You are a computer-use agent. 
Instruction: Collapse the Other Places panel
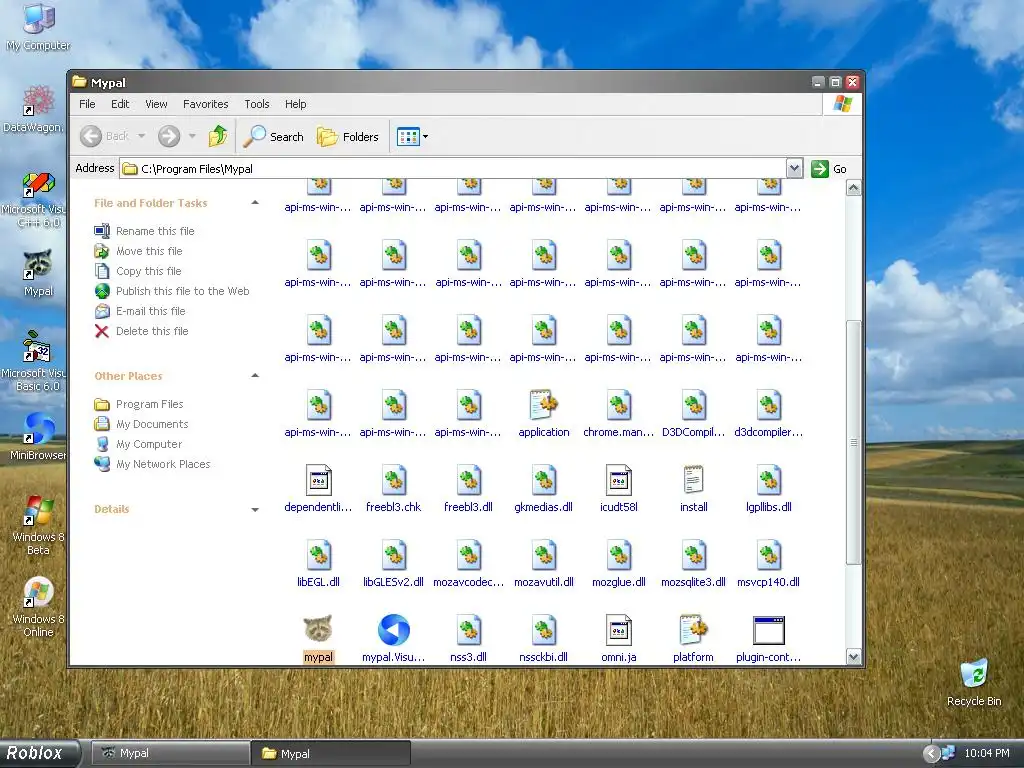coord(255,376)
